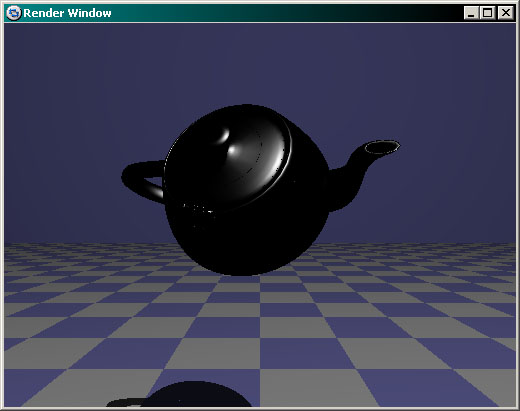The width and height of the screenshot is (520, 411).
Task: Select the teapot spout opening
Action: pyautogui.click(x=382, y=147)
